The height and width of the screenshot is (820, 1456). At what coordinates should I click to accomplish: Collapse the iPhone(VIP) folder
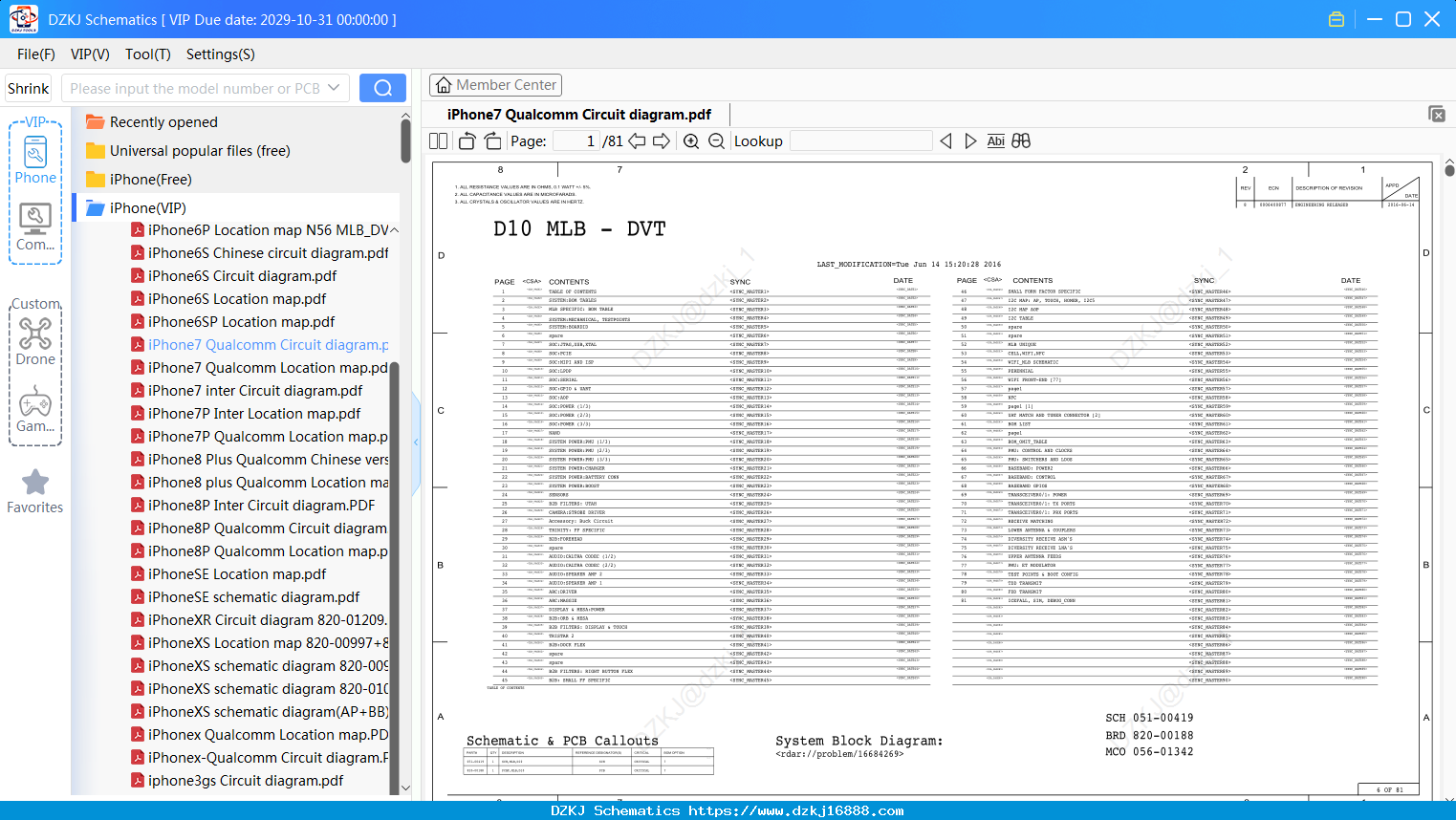[x=148, y=208]
